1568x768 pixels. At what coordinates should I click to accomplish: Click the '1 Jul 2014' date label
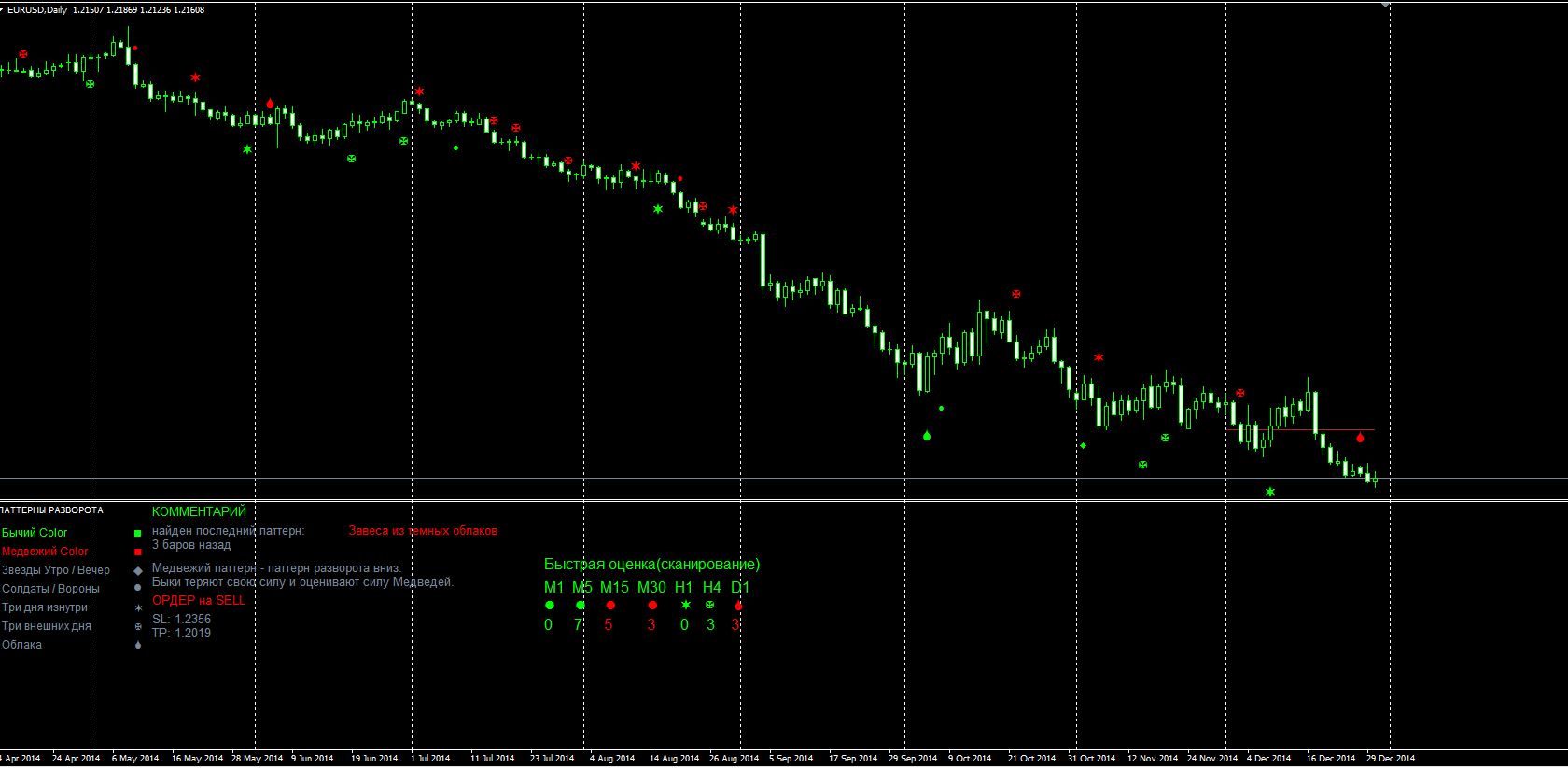click(430, 759)
